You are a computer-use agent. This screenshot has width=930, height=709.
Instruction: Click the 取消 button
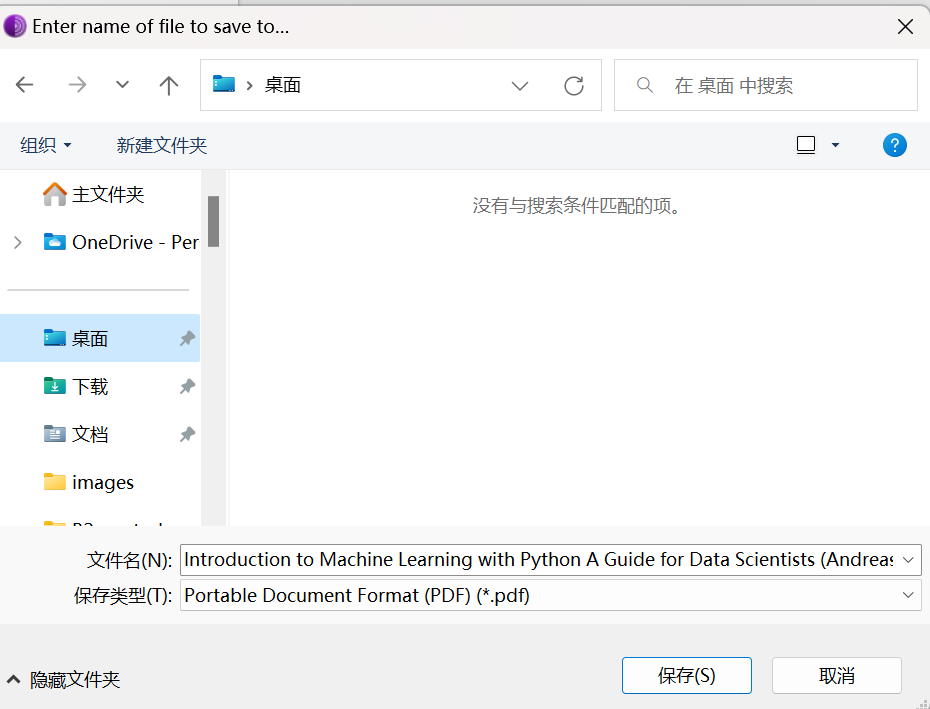(836, 675)
